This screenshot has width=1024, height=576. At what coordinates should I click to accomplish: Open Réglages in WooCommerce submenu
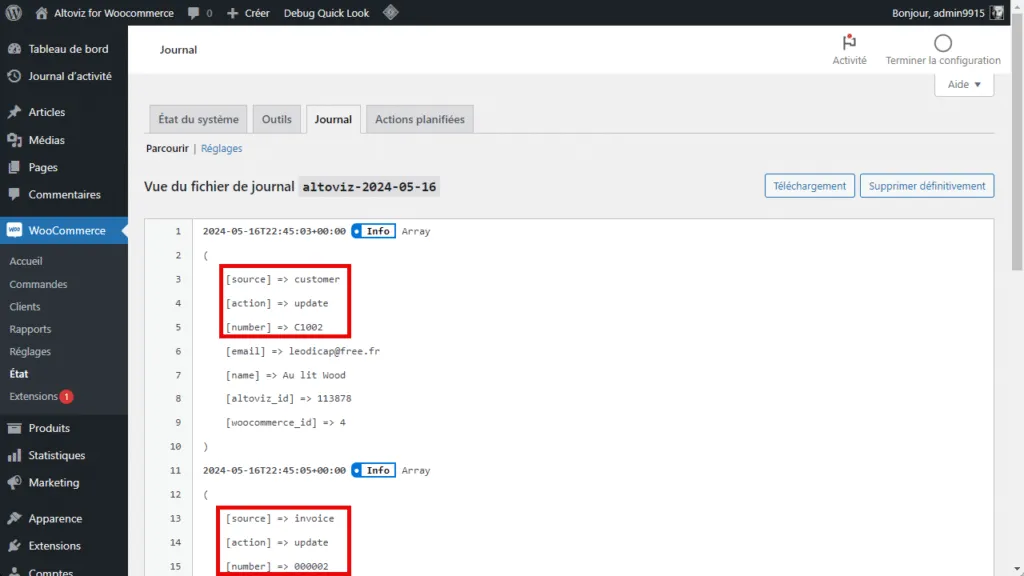click(30, 351)
